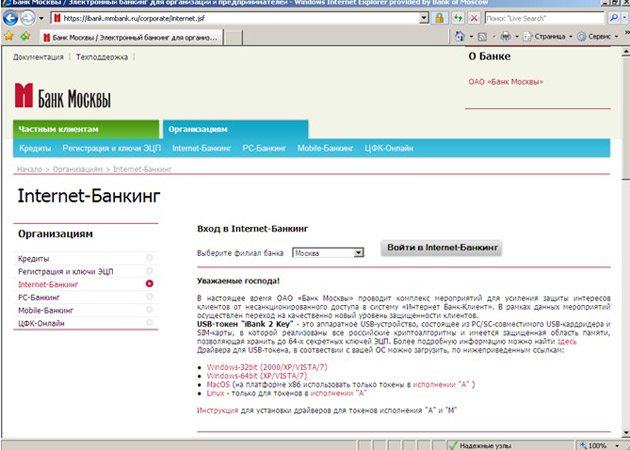Open исполнении "A" link on MacOS line
The image size is (630, 450).
pyautogui.click(x=441, y=385)
